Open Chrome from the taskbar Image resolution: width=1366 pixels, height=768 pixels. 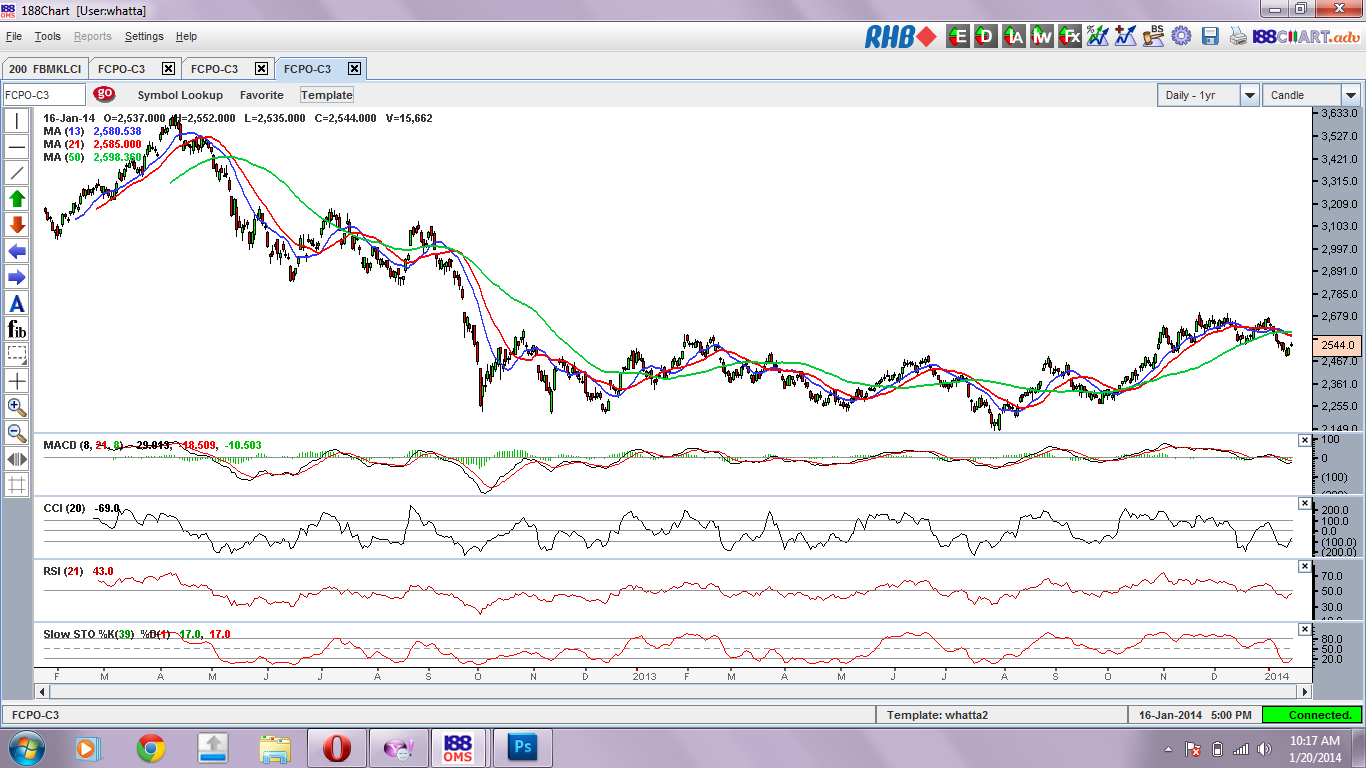[x=151, y=747]
